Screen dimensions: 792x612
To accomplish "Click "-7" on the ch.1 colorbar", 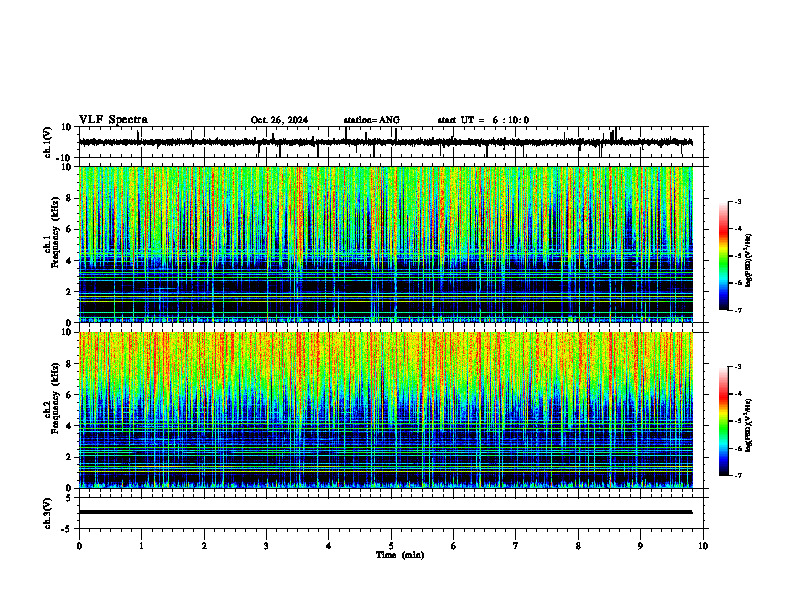I will pyautogui.click(x=738, y=310).
